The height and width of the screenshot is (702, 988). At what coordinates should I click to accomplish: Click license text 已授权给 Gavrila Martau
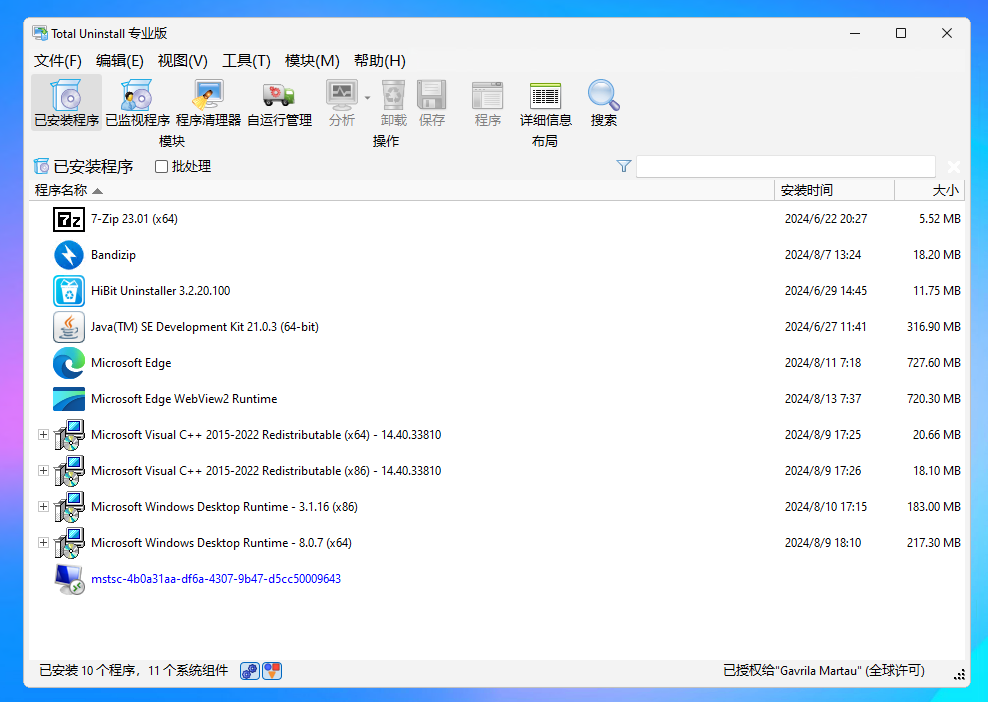coord(824,670)
